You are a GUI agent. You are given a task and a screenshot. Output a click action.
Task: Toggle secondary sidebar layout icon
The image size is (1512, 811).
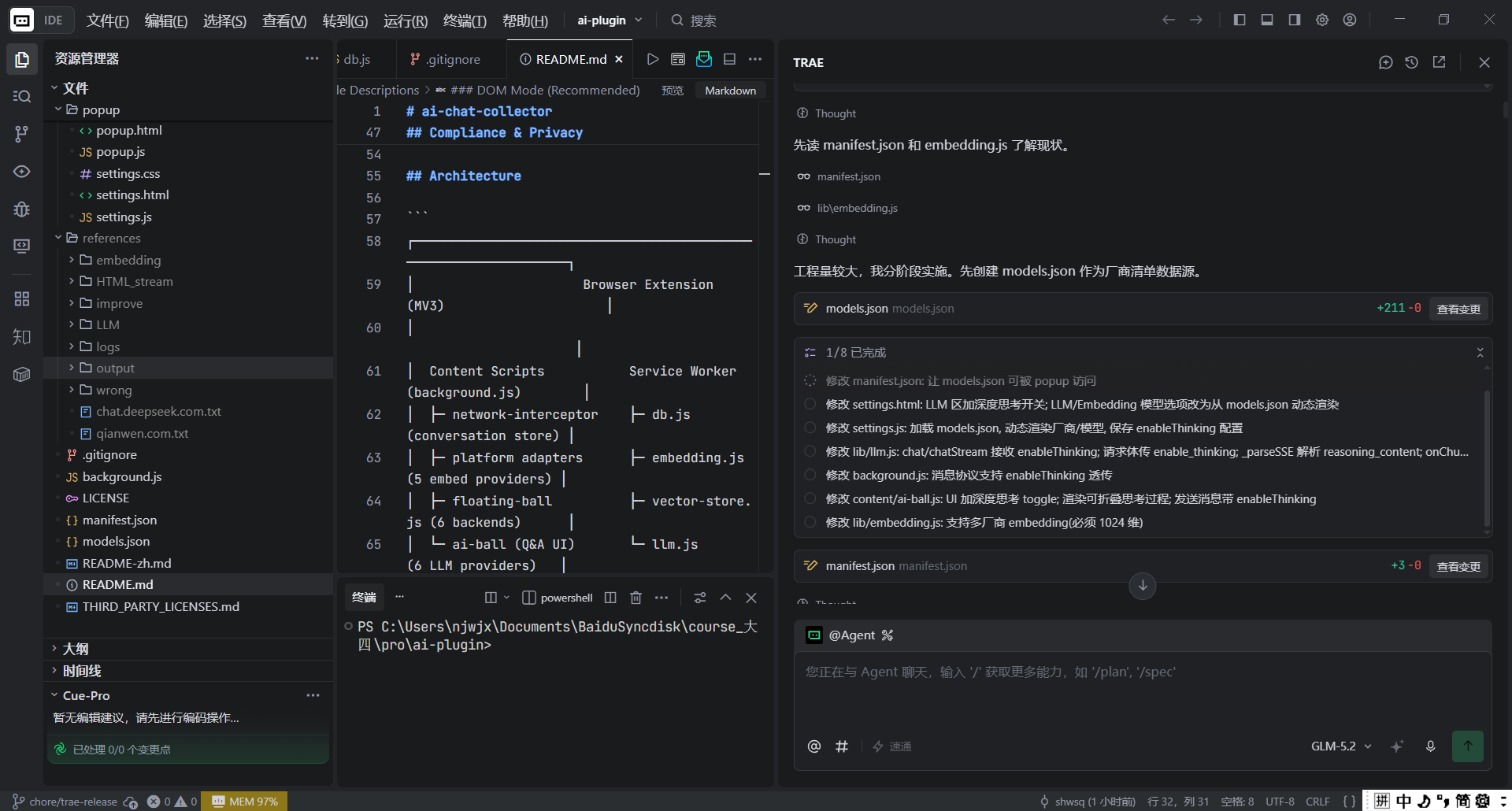1295,20
